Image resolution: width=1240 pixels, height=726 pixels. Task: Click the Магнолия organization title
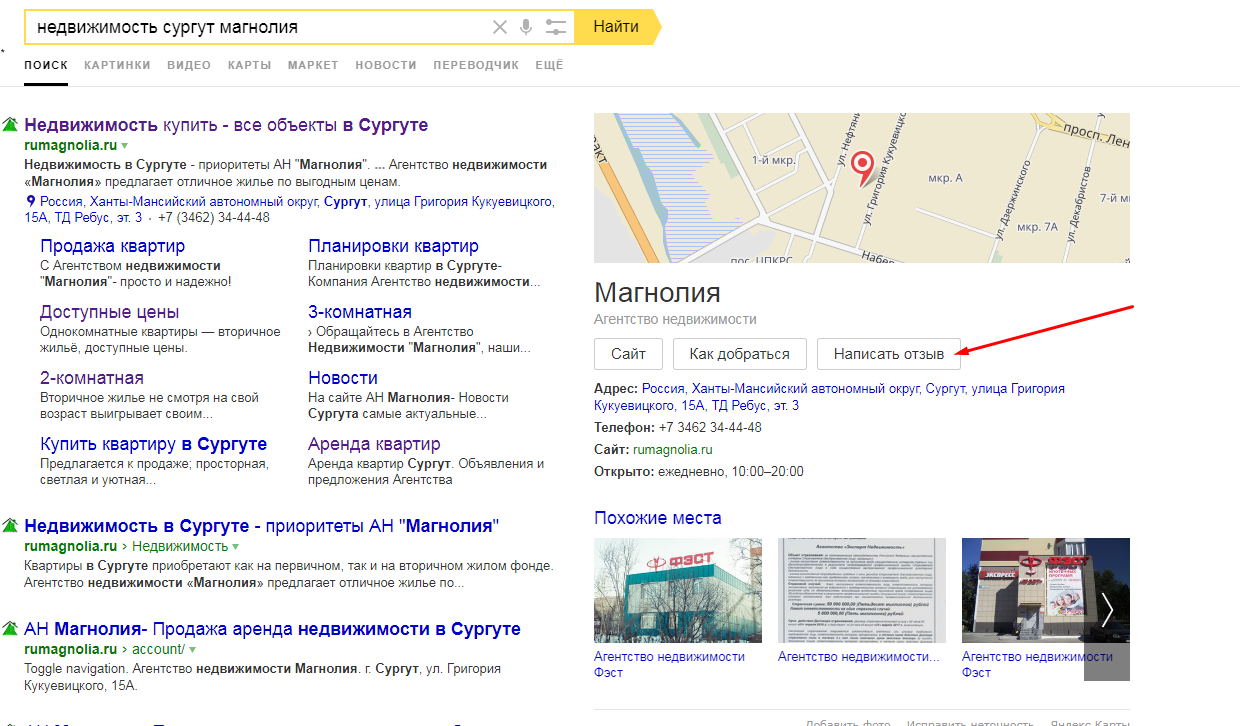(657, 293)
